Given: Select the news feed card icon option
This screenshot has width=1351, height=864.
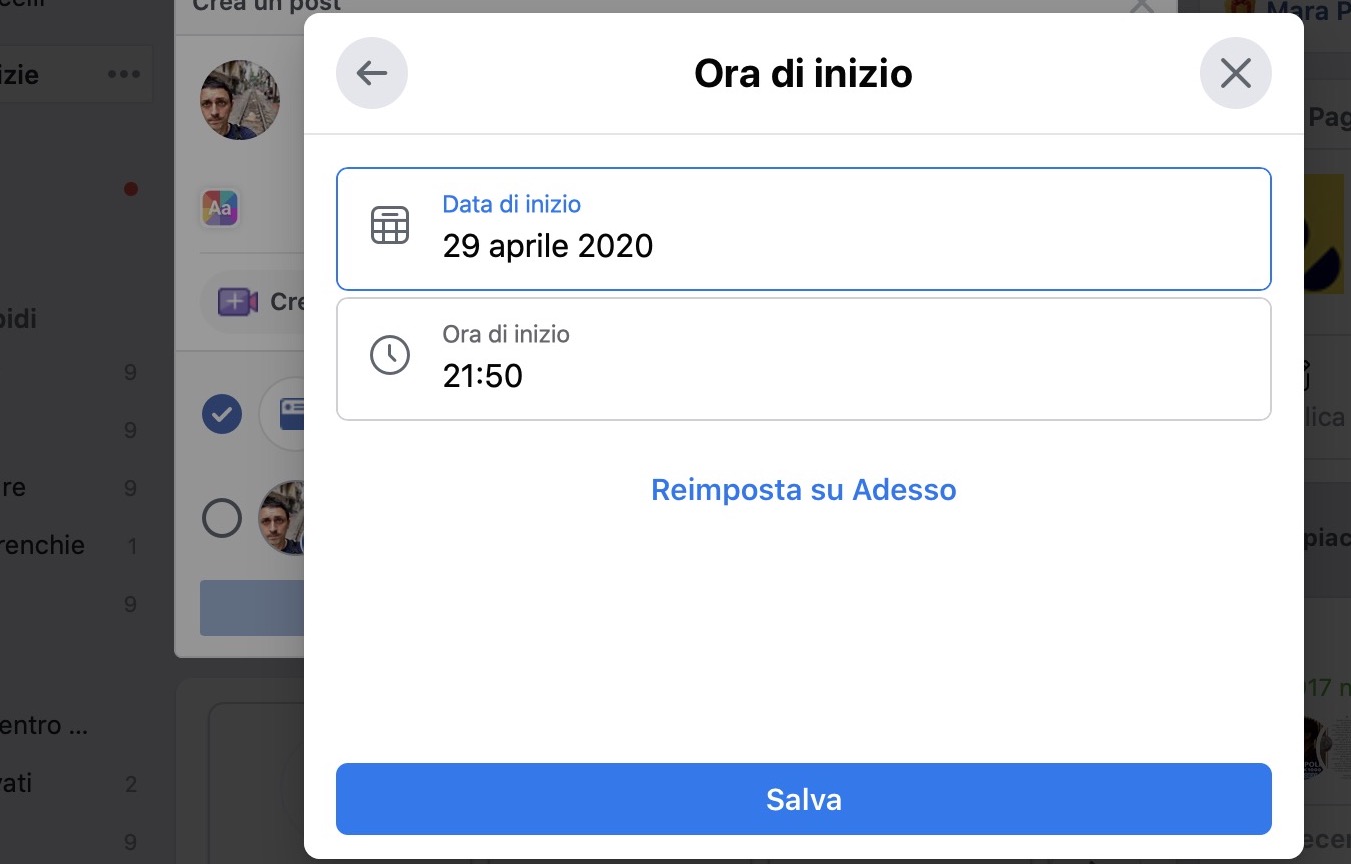Looking at the screenshot, I should 289,413.
